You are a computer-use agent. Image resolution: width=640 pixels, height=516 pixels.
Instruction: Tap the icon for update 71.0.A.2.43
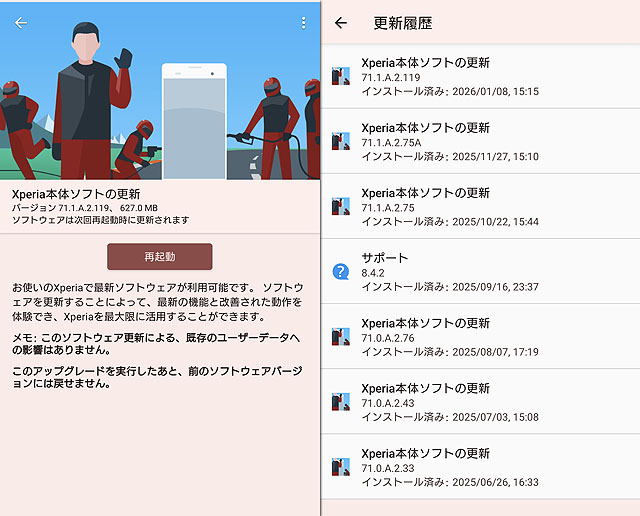[x=341, y=402]
